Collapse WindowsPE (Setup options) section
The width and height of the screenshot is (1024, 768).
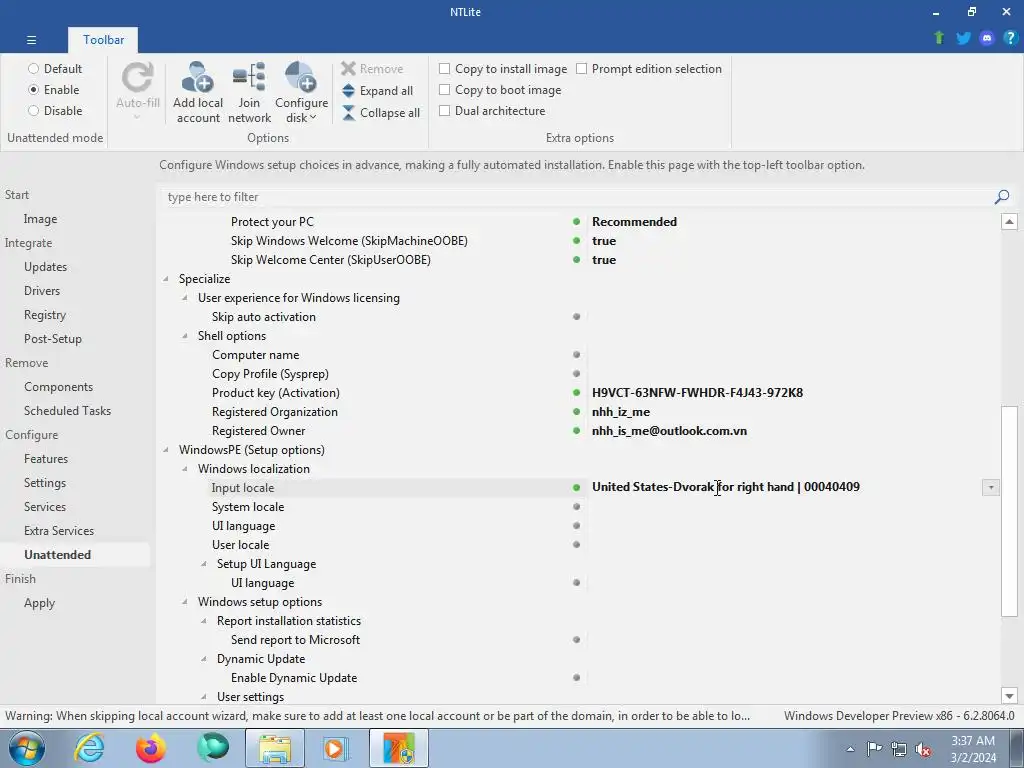[x=166, y=450]
